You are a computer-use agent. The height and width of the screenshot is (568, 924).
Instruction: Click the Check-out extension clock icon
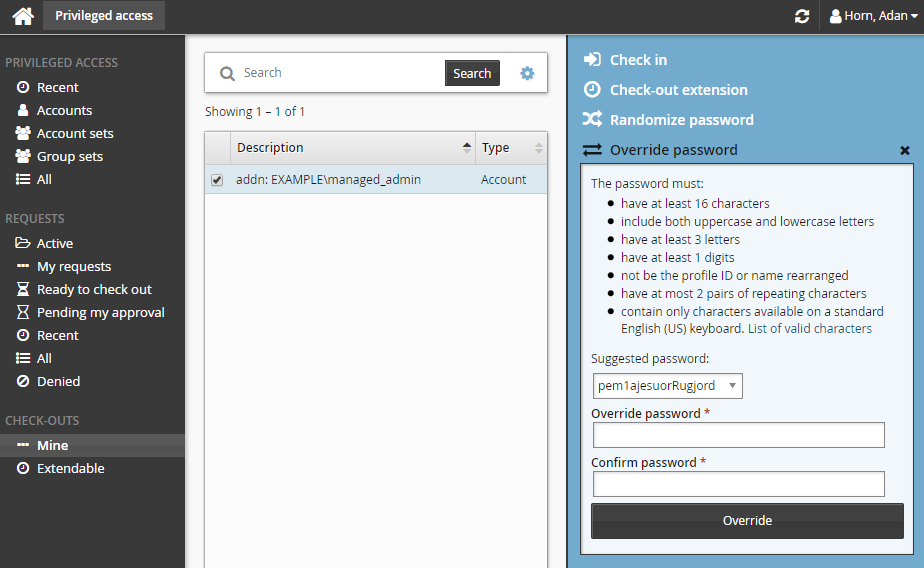click(x=592, y=90)
